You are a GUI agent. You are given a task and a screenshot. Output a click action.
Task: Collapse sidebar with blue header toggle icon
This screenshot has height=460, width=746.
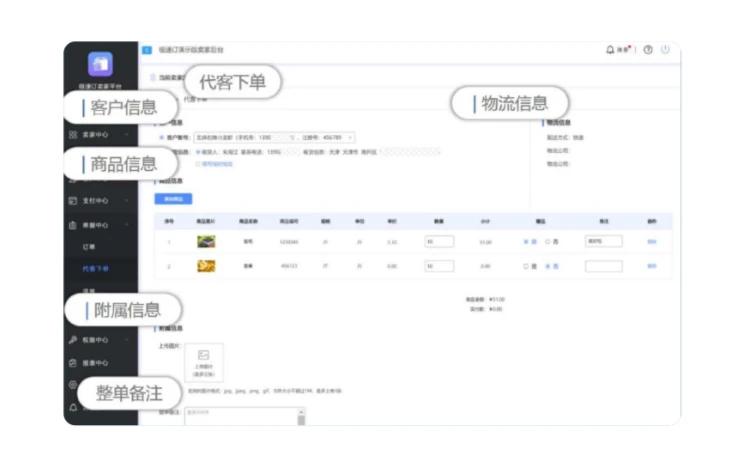pos(147,50)
